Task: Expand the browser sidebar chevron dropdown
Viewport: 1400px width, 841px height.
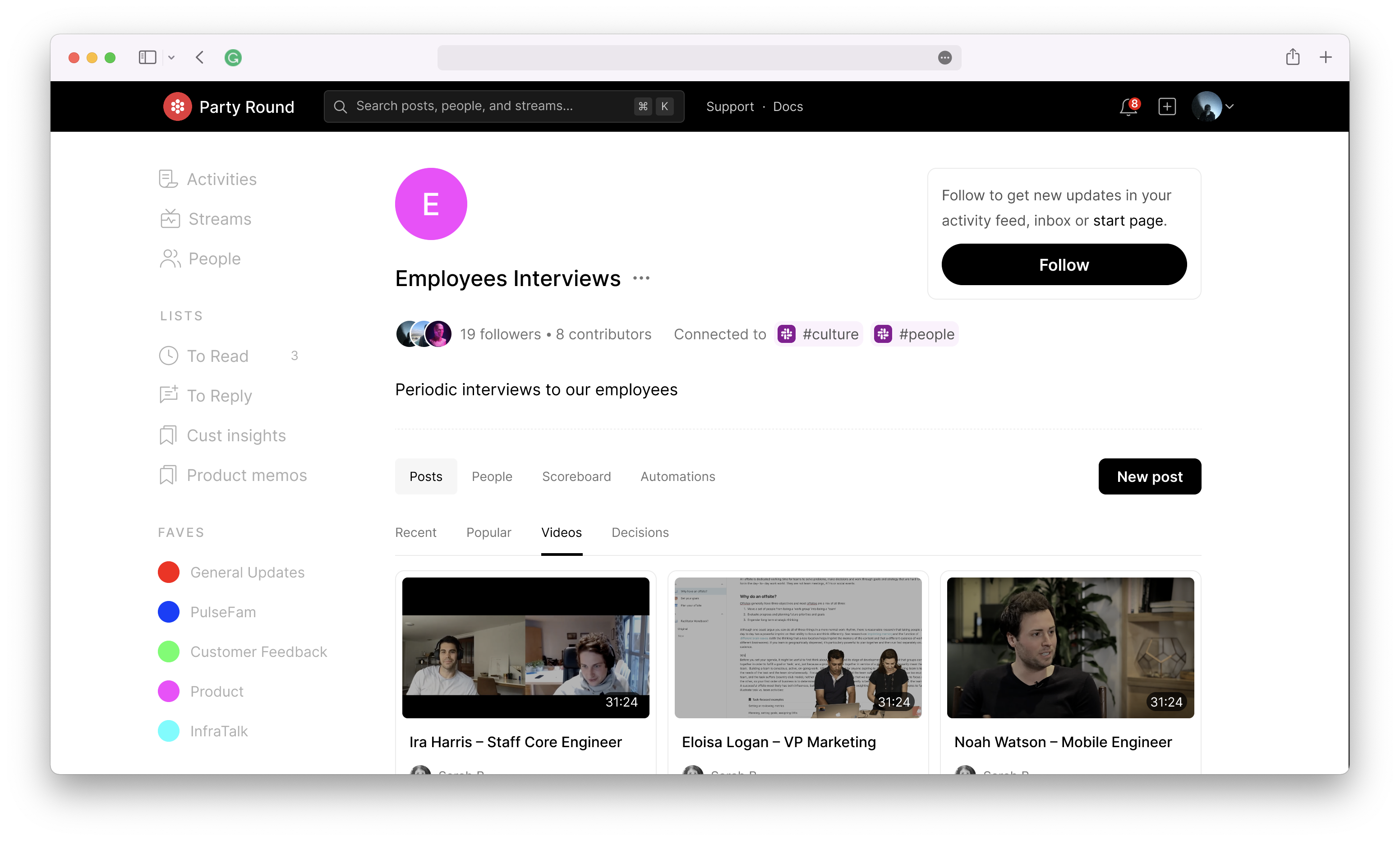Action: coord(171,58)
